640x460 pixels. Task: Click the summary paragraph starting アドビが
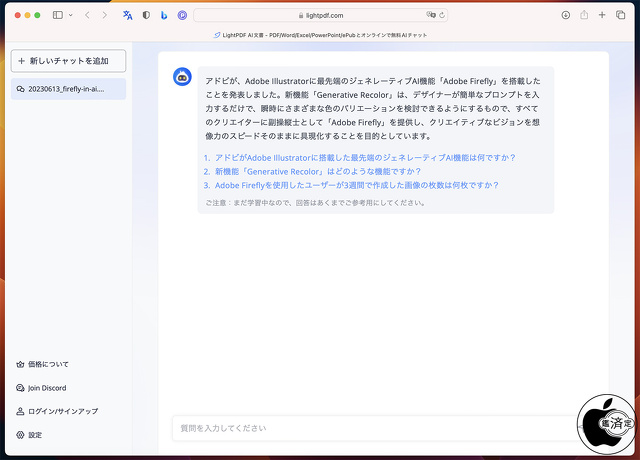pos(373,108)
